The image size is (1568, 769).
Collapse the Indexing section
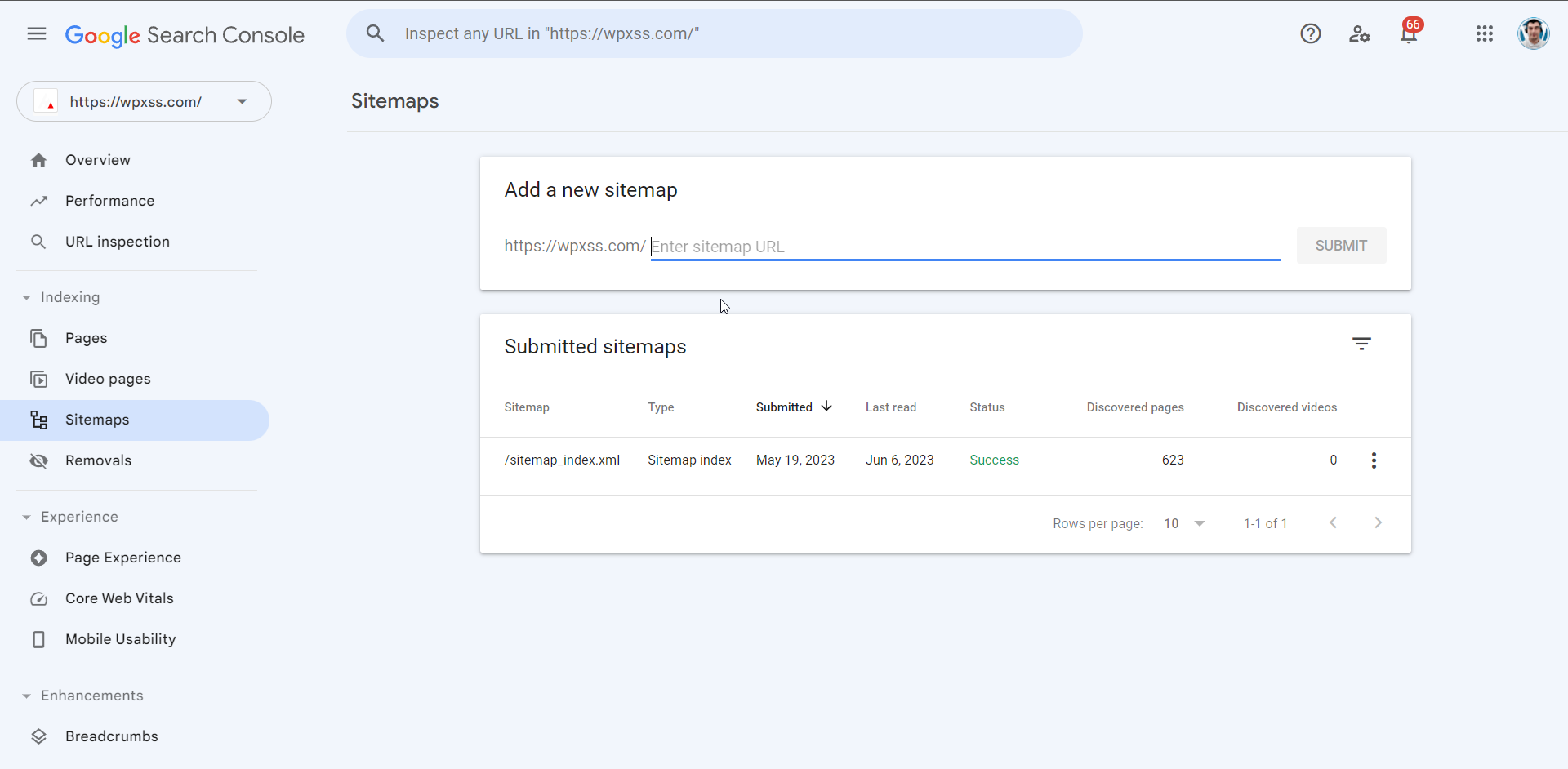pyautogui.click(x=62, y=297)
